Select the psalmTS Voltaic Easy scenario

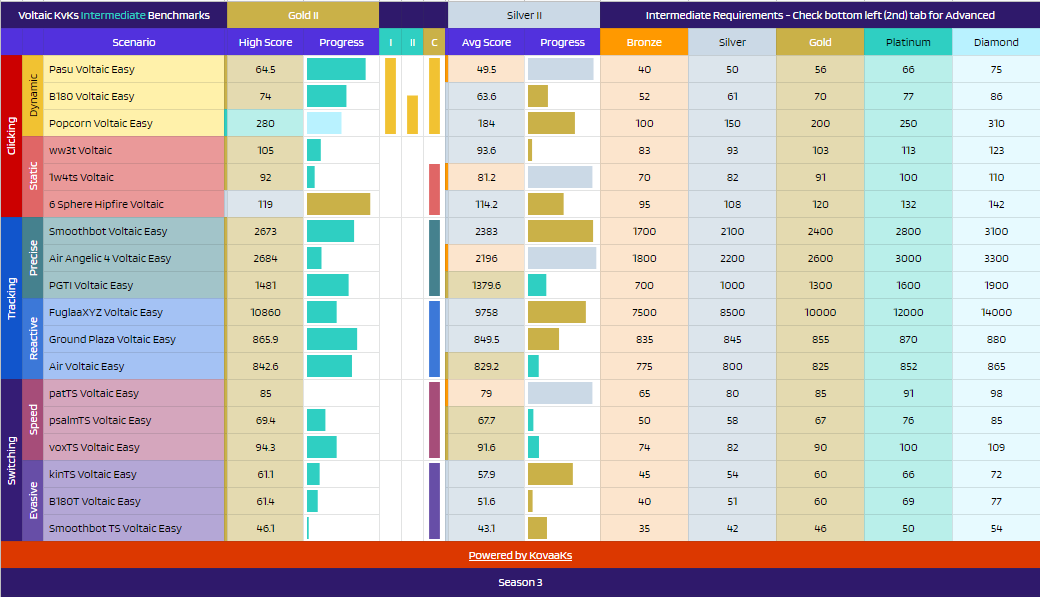point(133,420)
